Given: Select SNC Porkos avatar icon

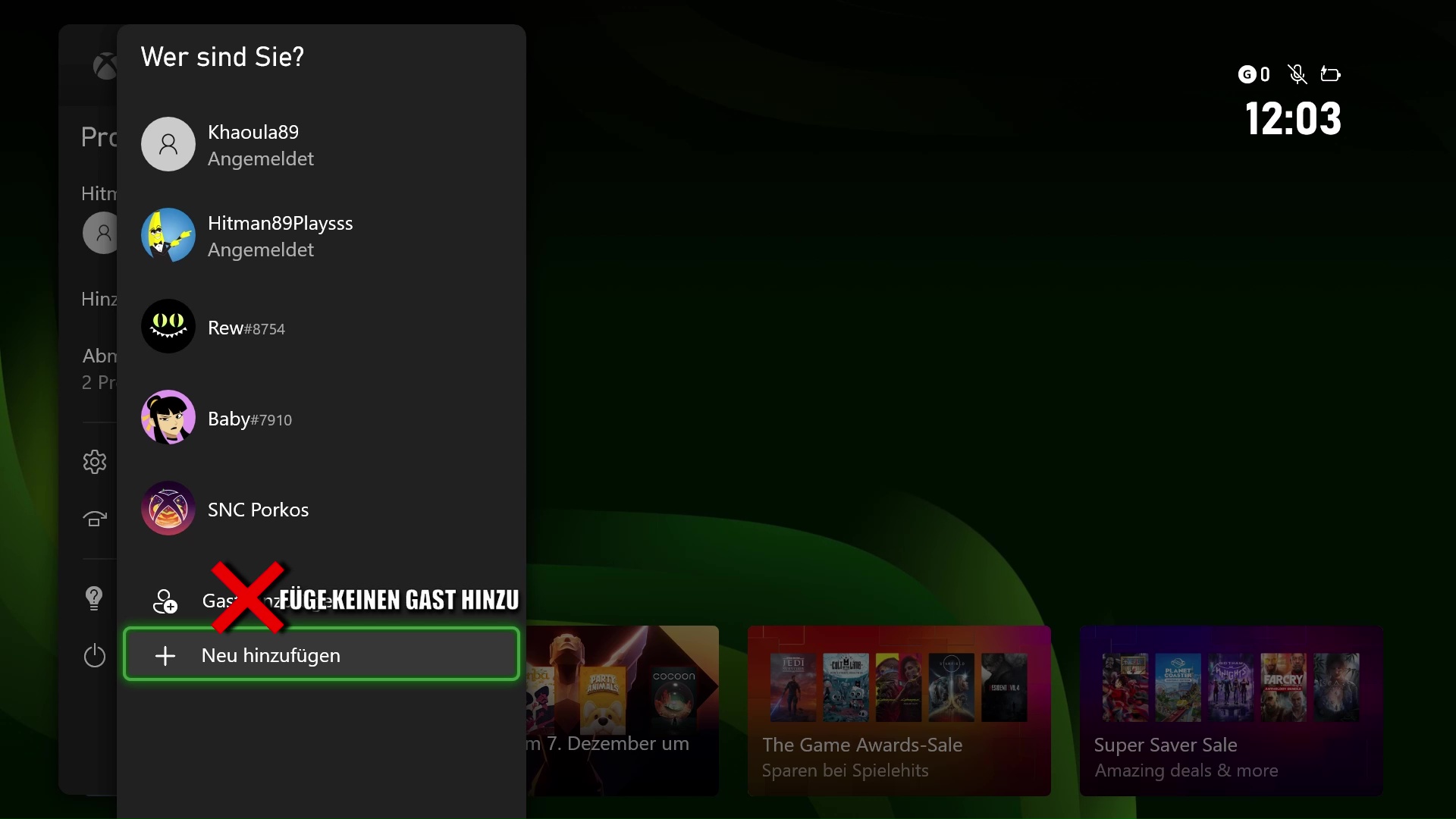Looking at the screenshot, I should [168, 508].
